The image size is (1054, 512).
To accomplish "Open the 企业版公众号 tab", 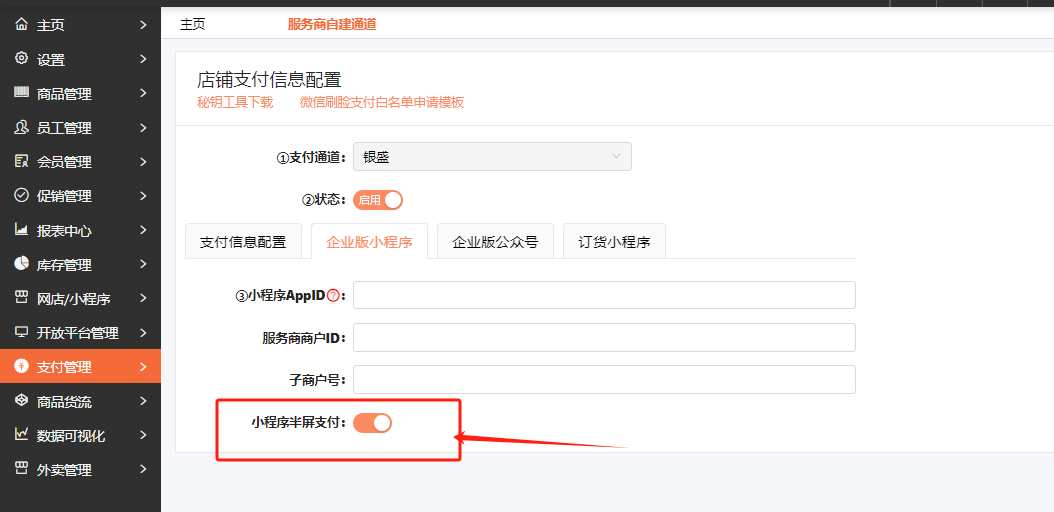I will point(495,241).
